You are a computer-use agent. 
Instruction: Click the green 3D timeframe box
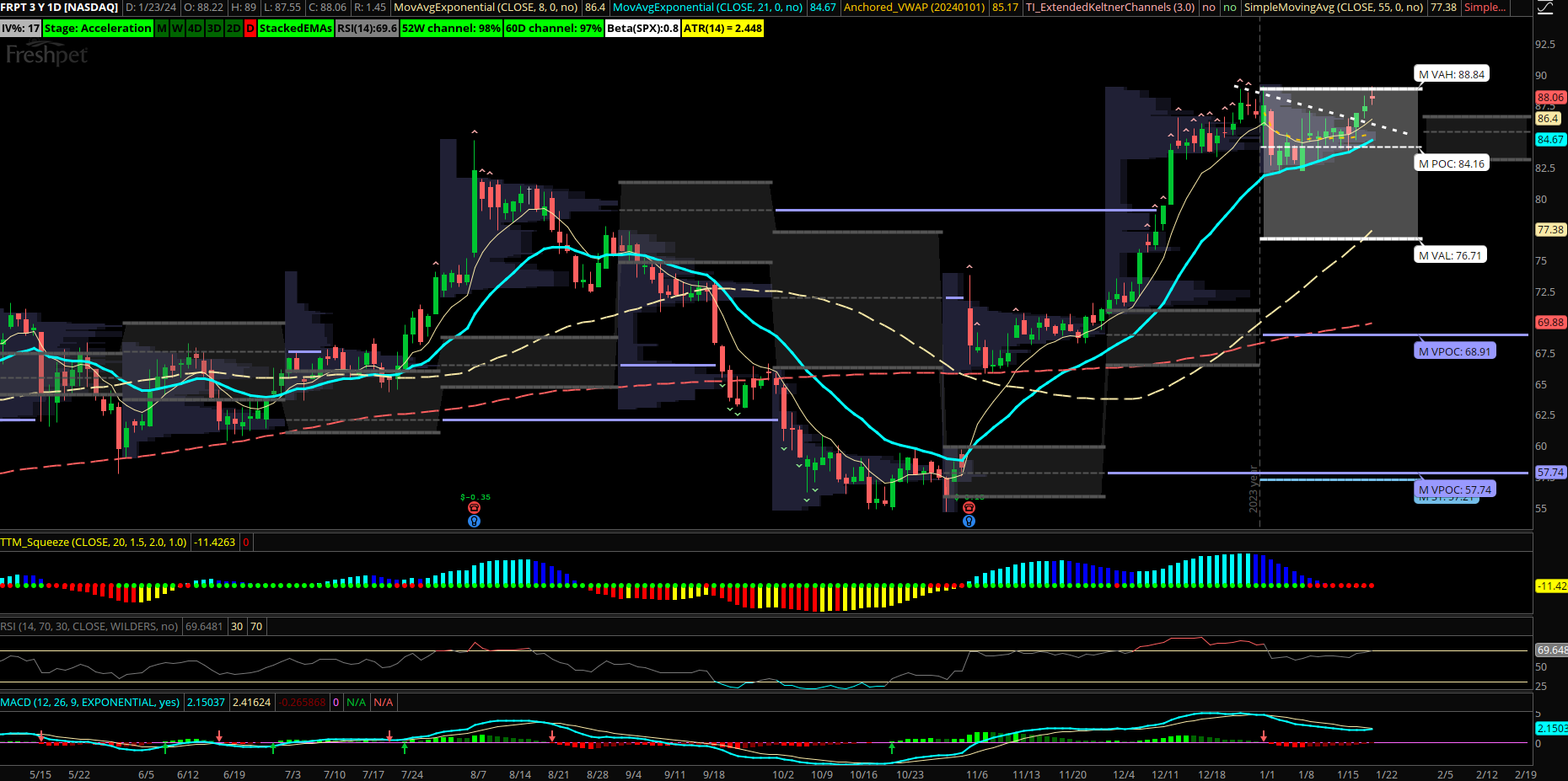214,28
